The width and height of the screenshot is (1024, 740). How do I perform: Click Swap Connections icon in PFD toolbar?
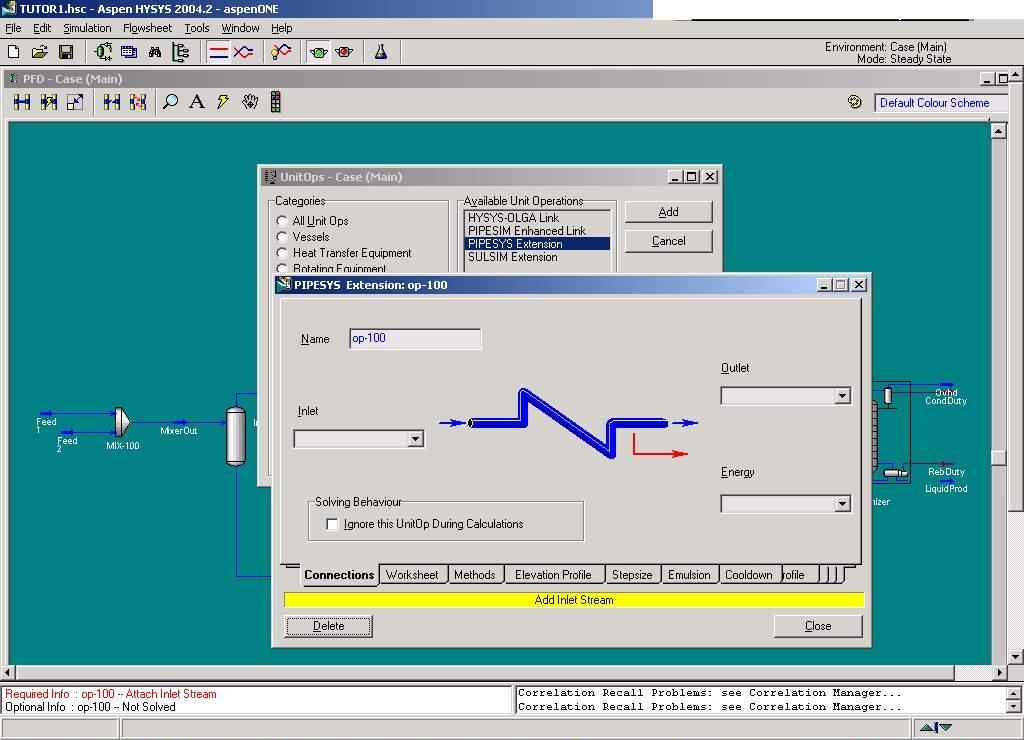138,102
